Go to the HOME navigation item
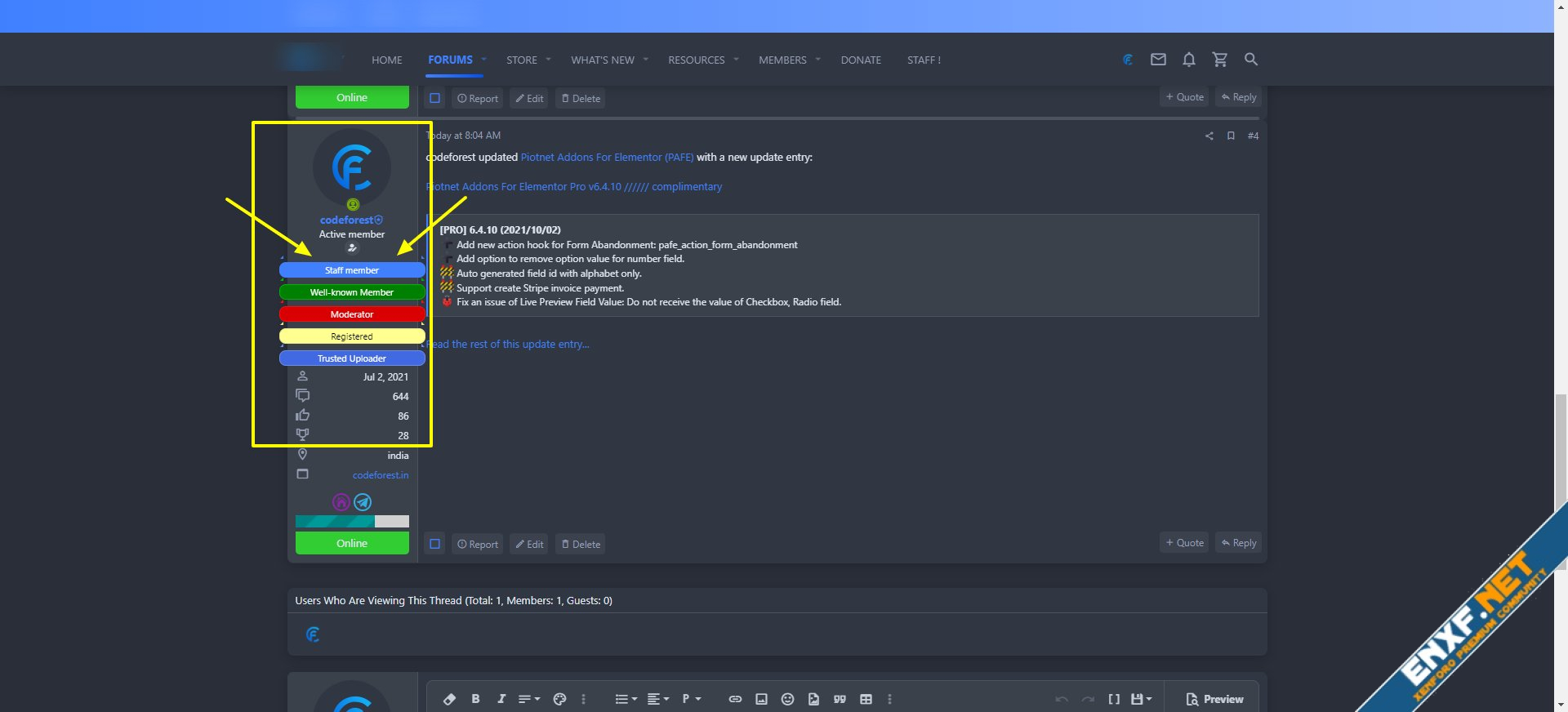The height and width of the screenshot is (712, 1568). (386, 60)
